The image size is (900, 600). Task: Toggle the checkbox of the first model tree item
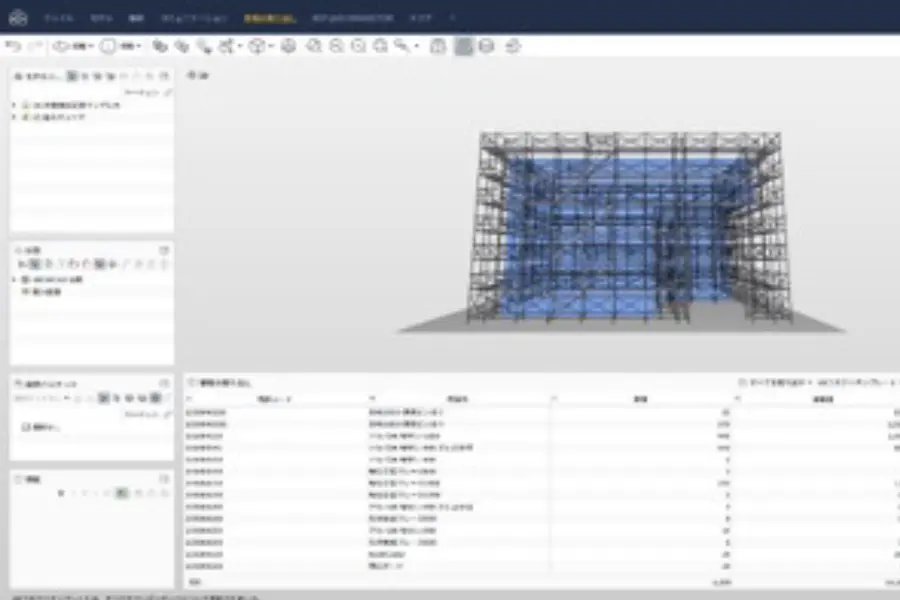[25, 105]
